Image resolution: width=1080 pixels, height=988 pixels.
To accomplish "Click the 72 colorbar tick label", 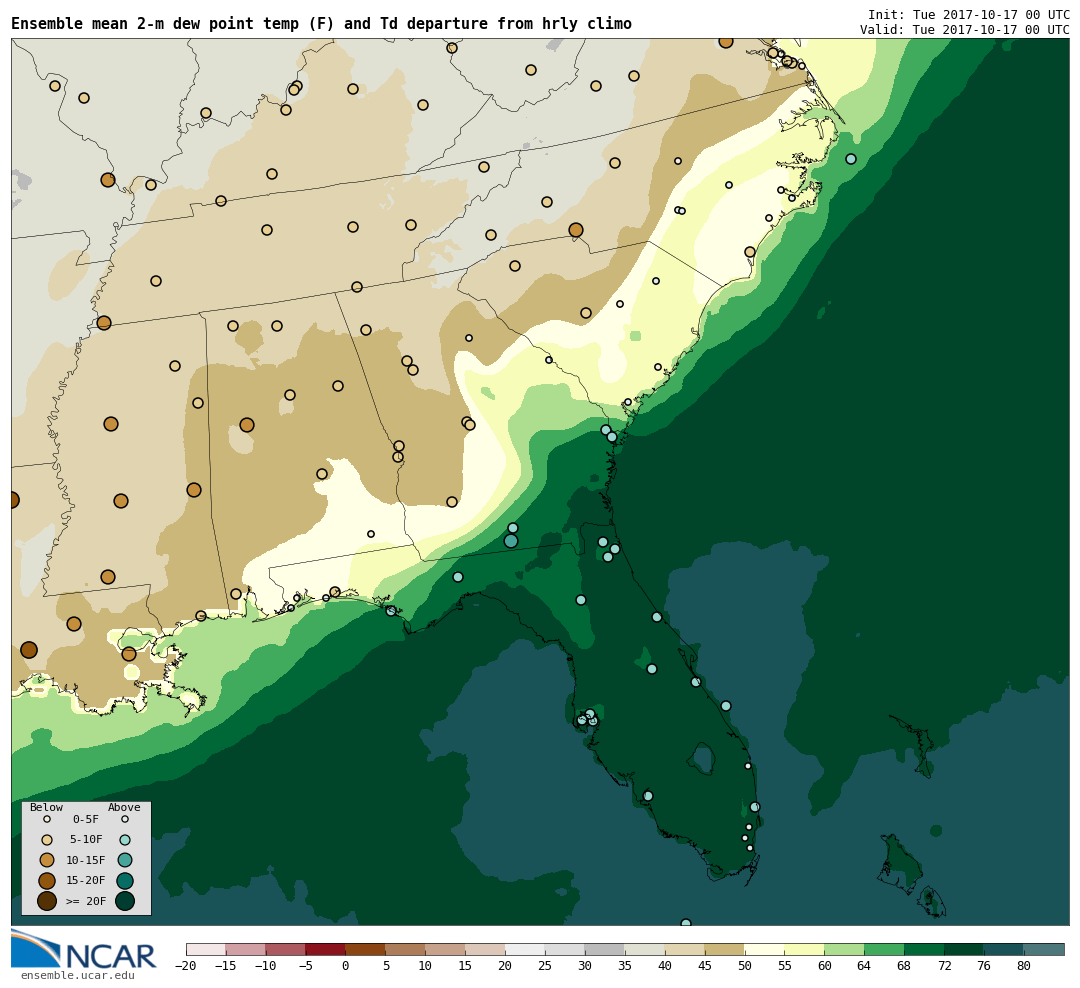I will tap(945, 966).
